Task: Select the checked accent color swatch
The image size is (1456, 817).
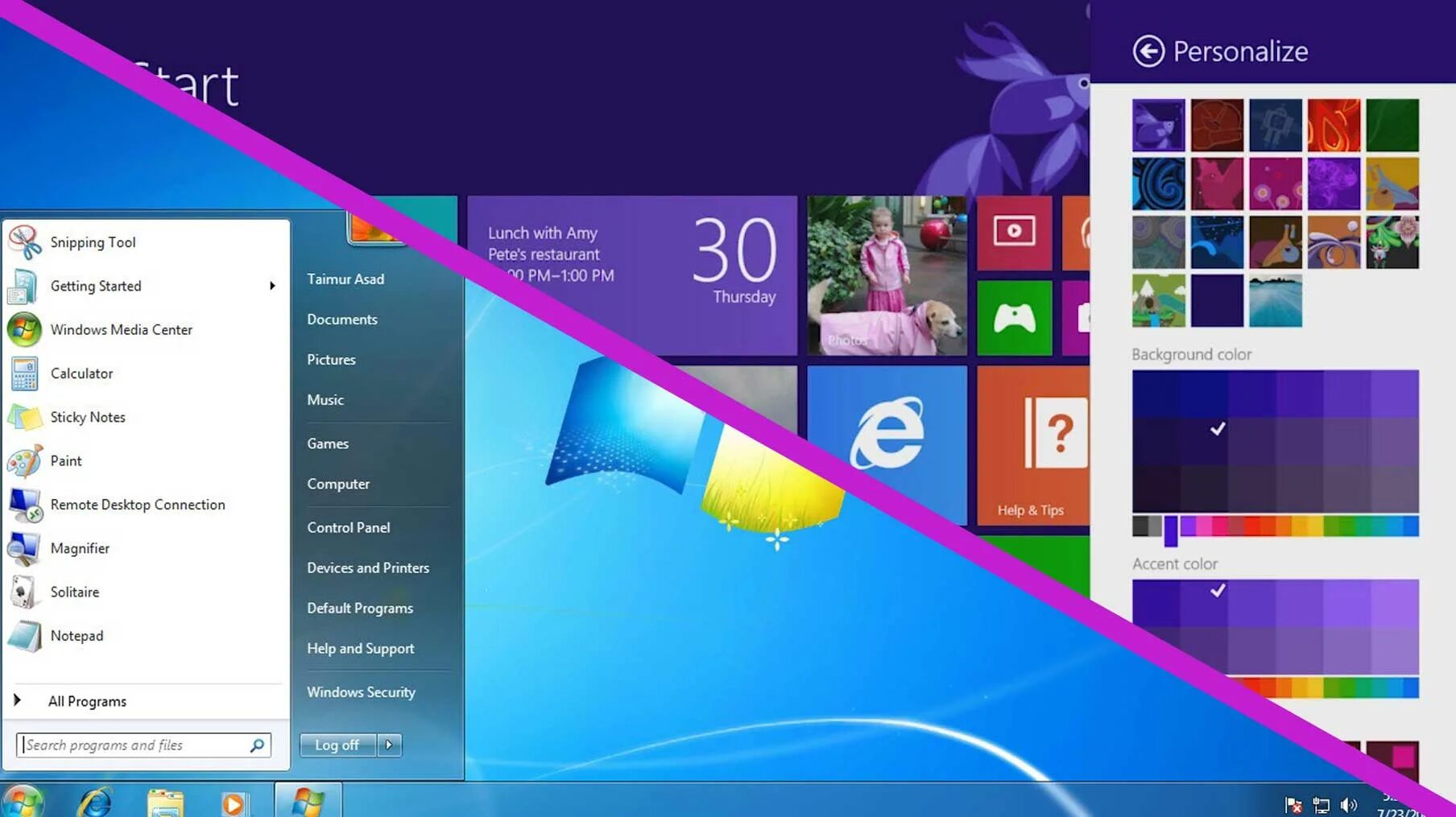Action: coord(1204,602)
